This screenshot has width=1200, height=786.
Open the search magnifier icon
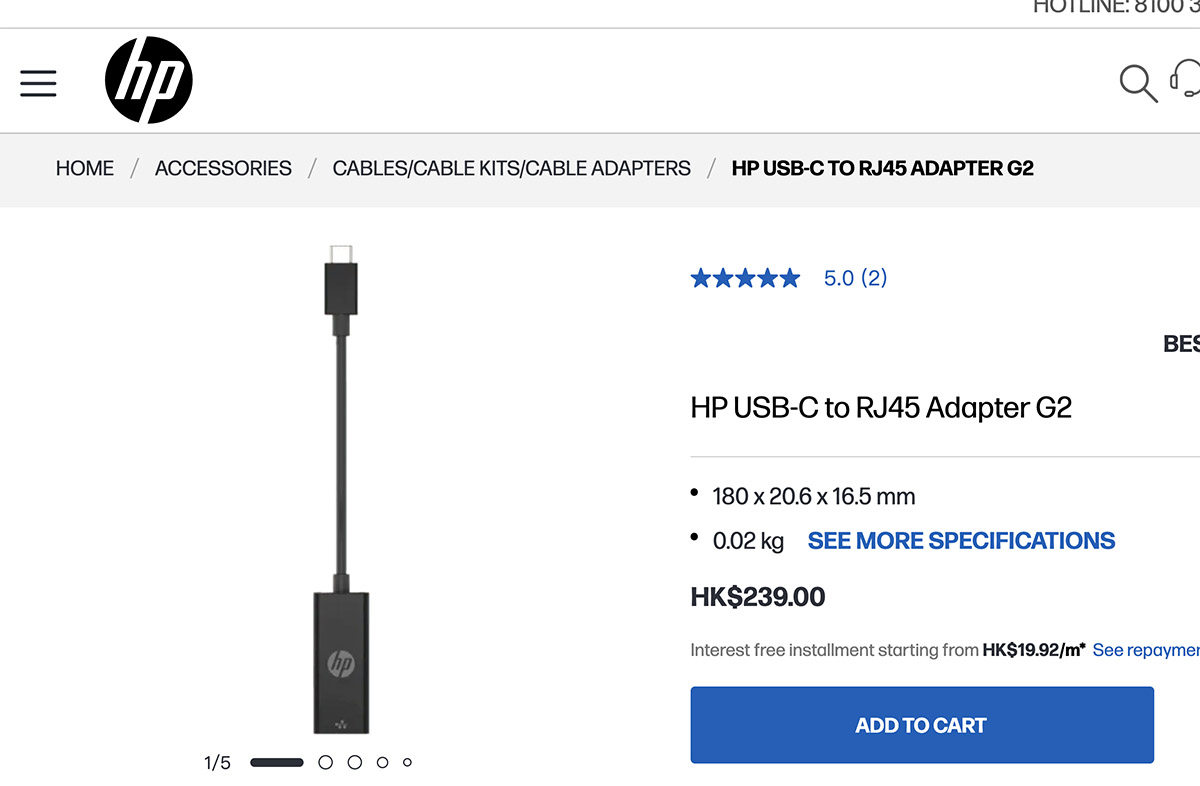[1137, 83]
